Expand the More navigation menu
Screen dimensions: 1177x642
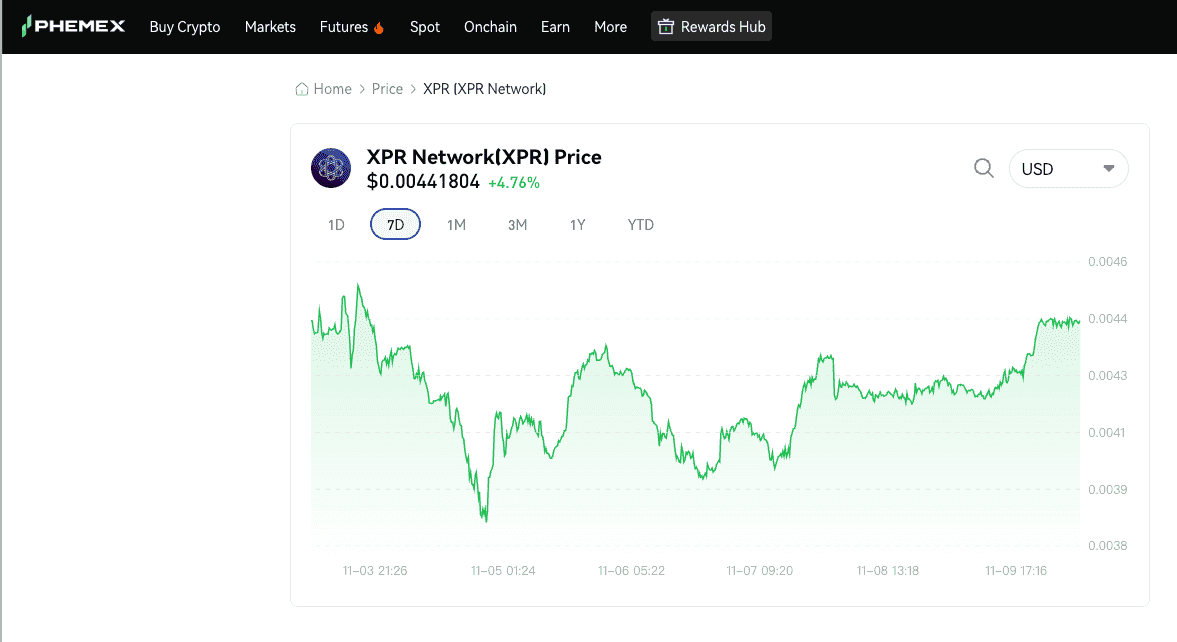pyautogui.click(x=610, y=27)
